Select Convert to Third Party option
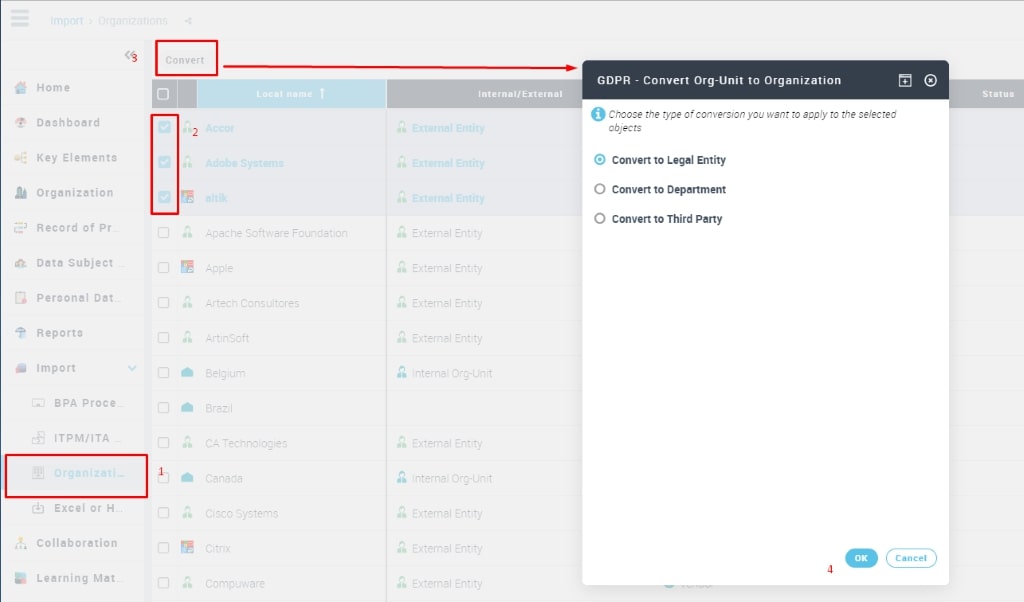Screen dimensions: 1024x602 [x=600, y=218]
